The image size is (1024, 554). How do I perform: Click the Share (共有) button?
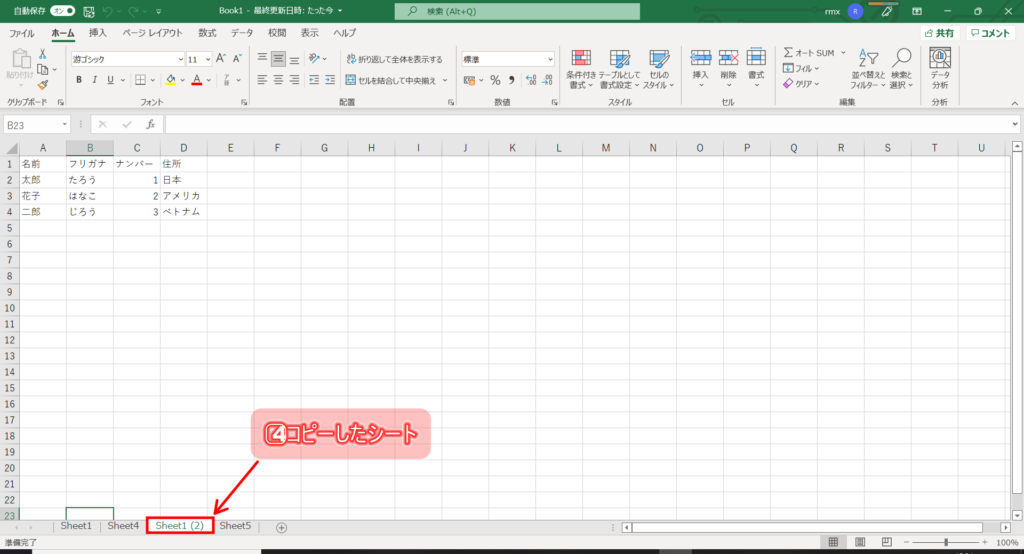tap(940, 33)
